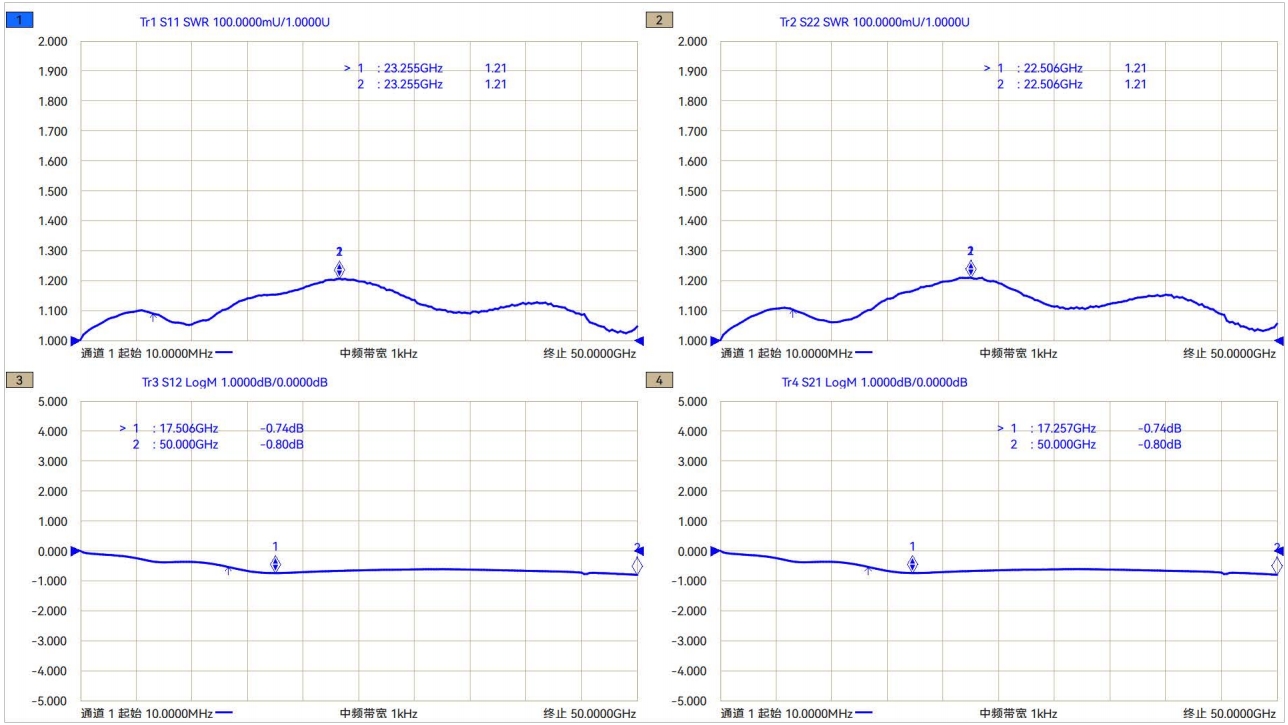Switch to window 4 number badge
The height and width of the screenshot is (725, 1288).
660,380
